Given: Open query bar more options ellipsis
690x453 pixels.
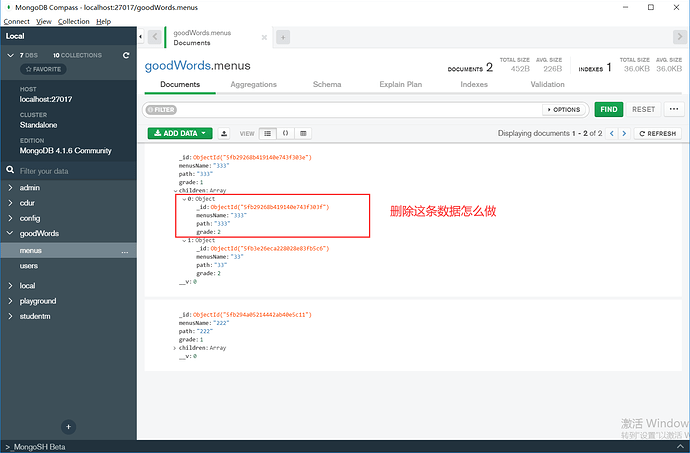Looking at the screenshot, I should point(673,109).
